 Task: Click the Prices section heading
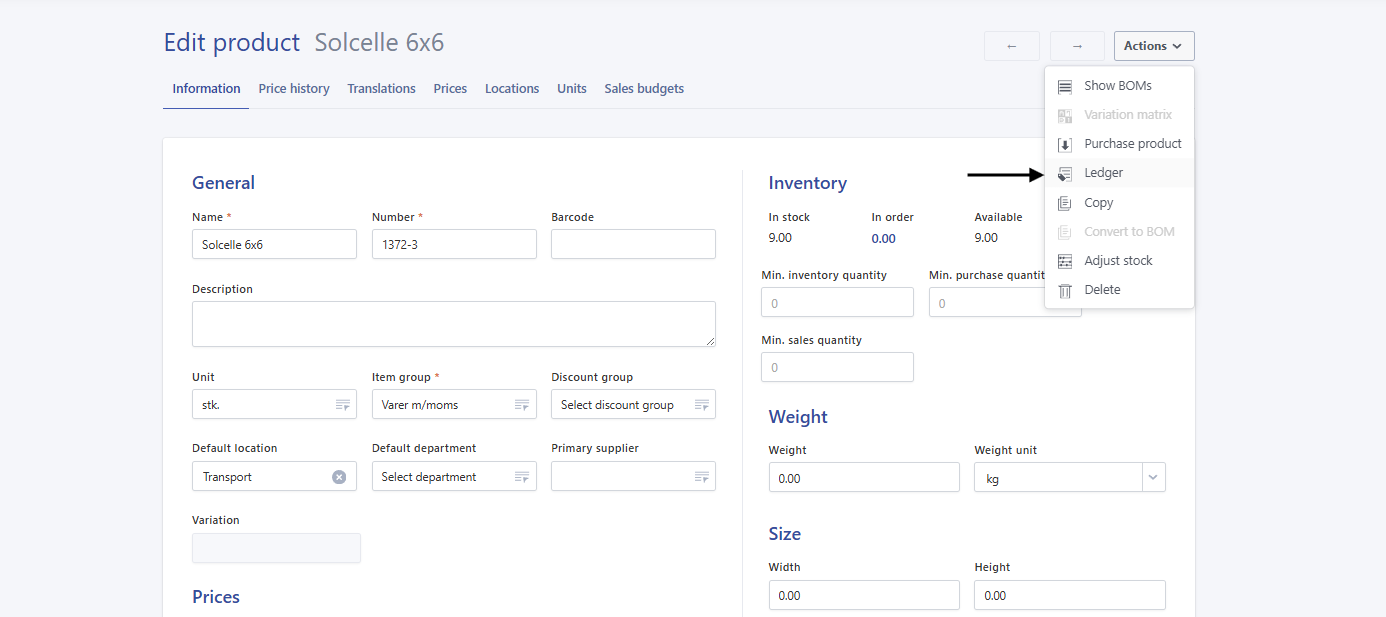[216, 597]
